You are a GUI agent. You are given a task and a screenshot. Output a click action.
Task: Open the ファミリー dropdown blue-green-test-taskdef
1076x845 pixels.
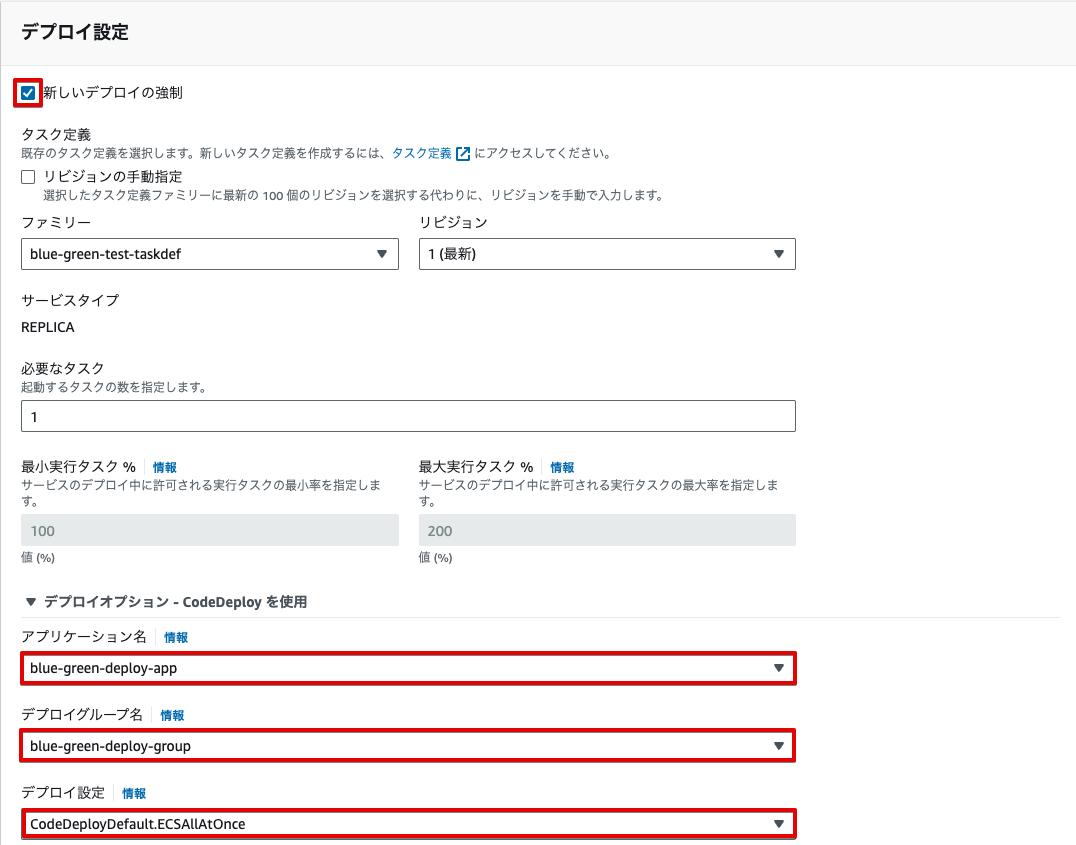pos(210,254)
